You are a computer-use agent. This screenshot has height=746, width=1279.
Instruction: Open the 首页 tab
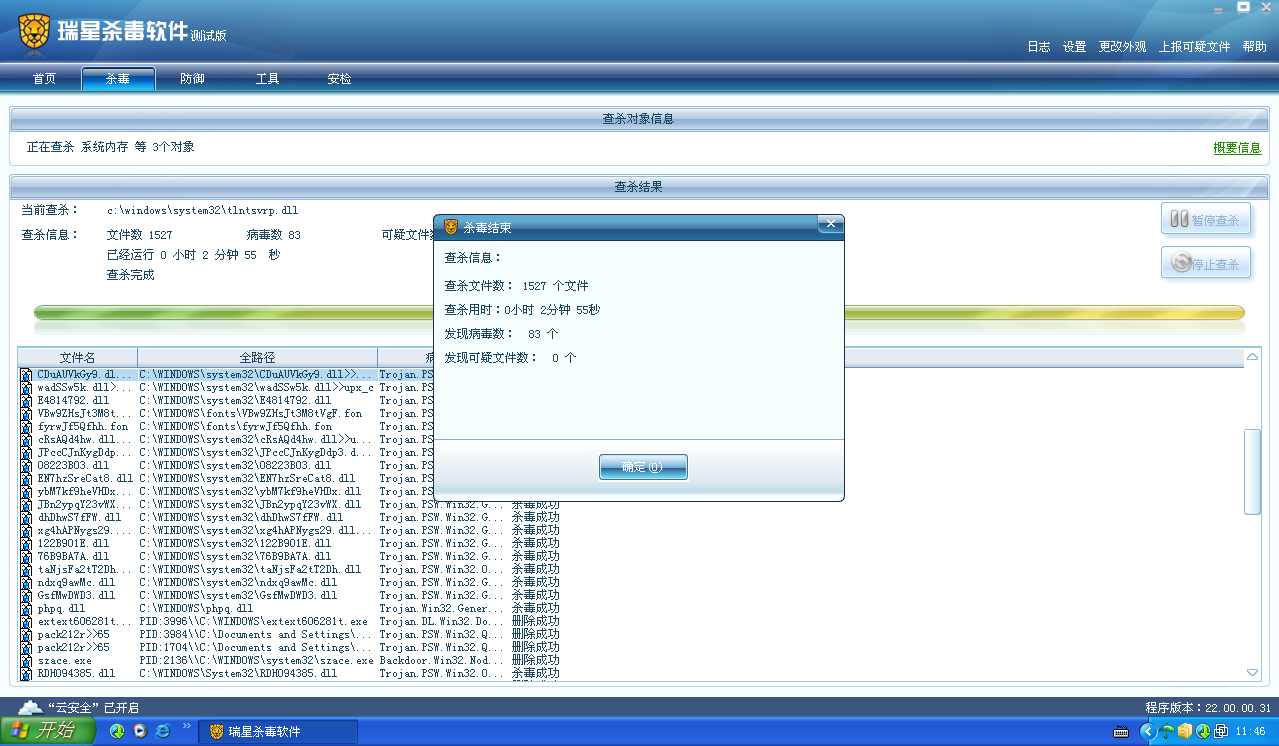(44, 79)
